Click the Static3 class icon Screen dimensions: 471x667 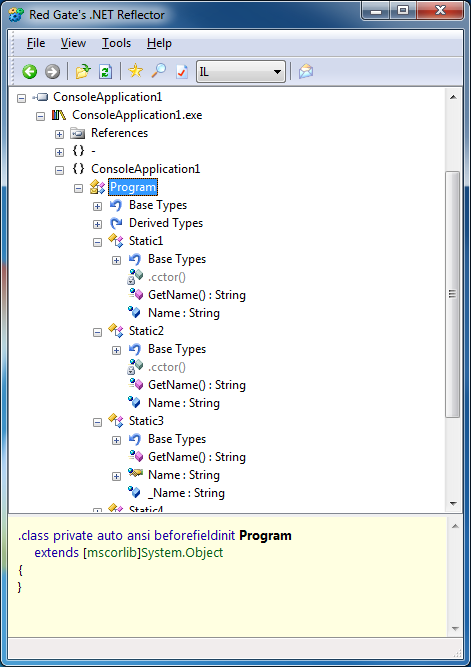[x=116, y=421]
